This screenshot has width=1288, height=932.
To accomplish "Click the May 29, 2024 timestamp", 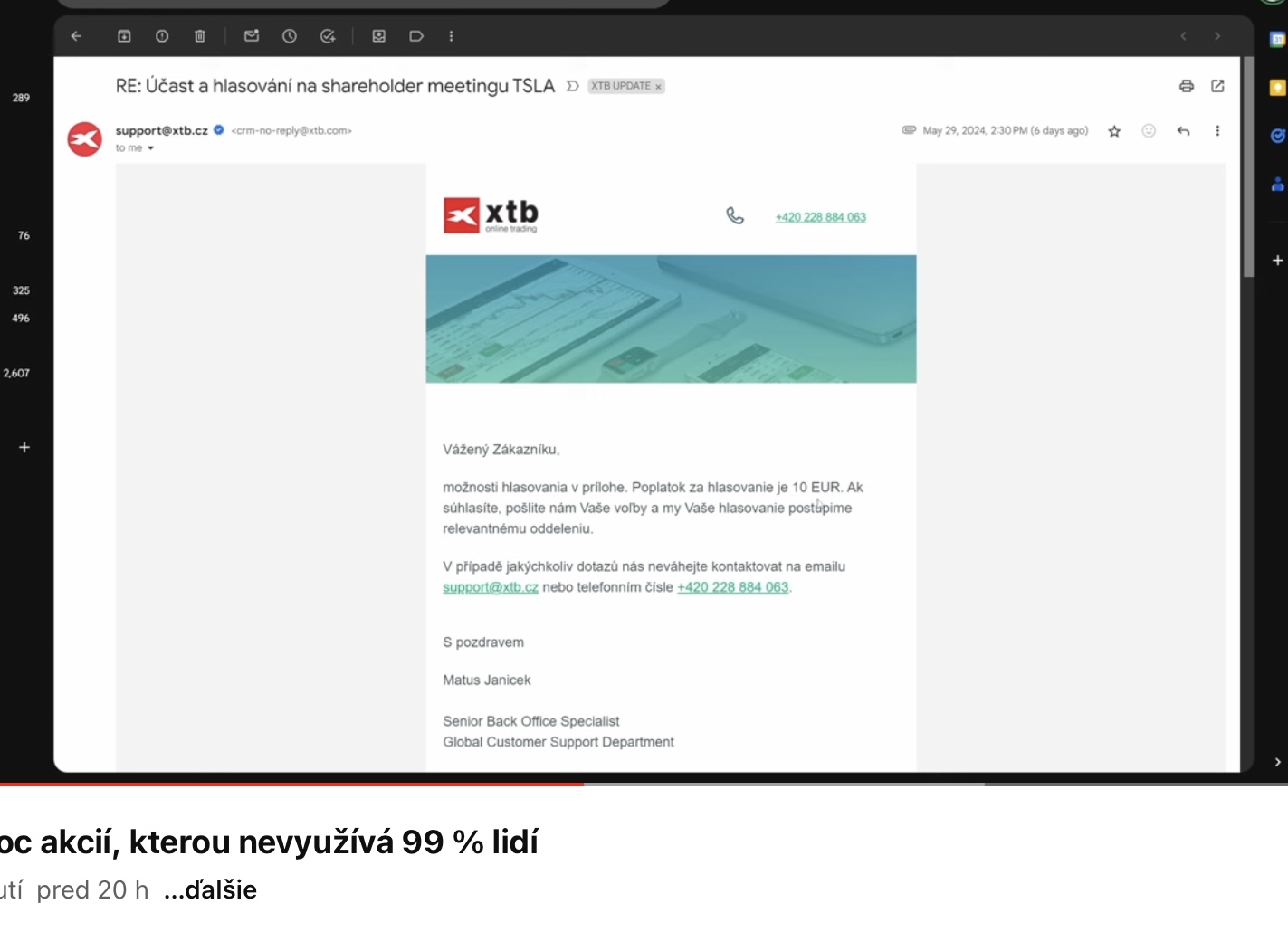I will point(1005,130).
